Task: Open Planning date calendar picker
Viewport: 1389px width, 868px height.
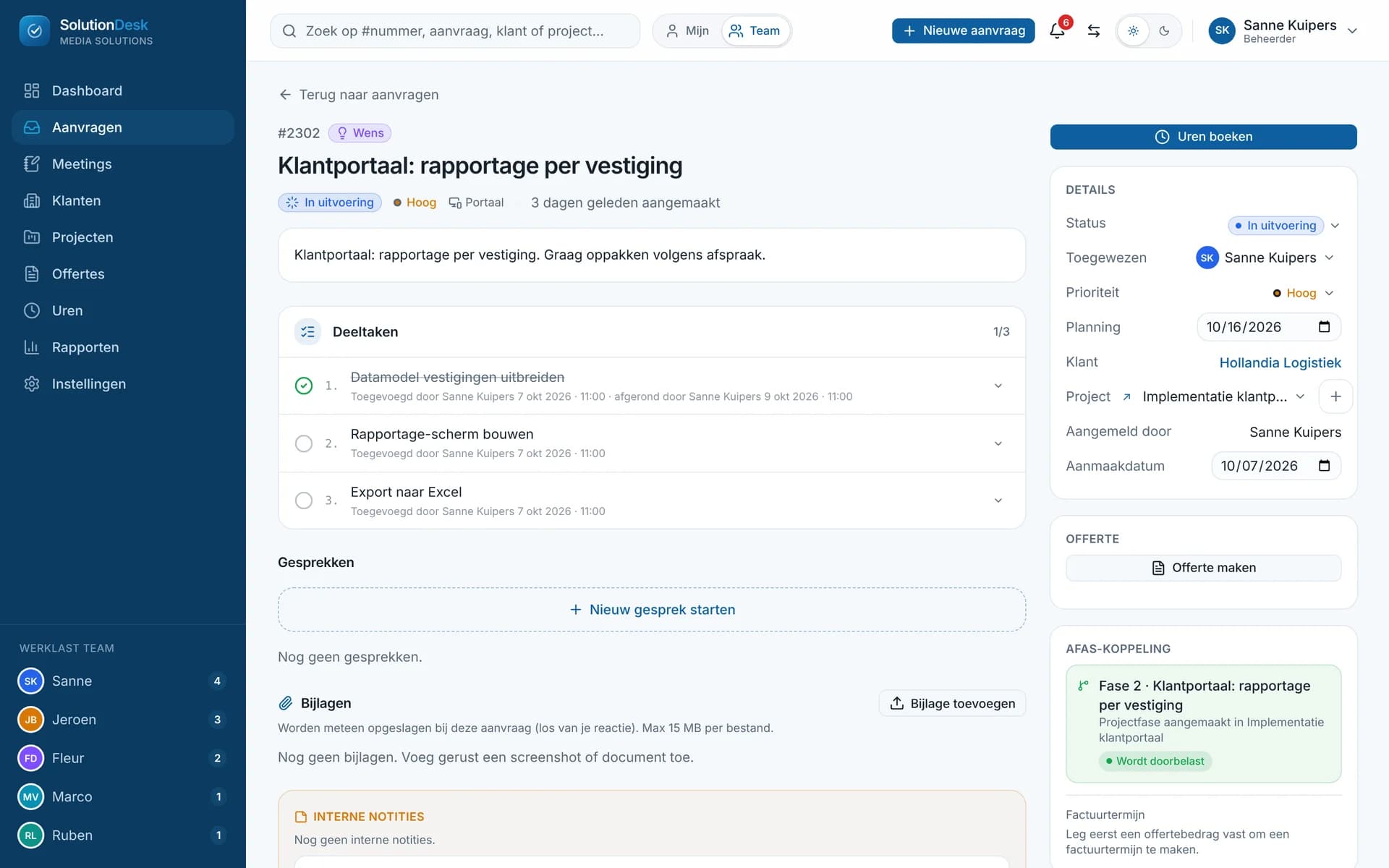Action: [1324, 327]
